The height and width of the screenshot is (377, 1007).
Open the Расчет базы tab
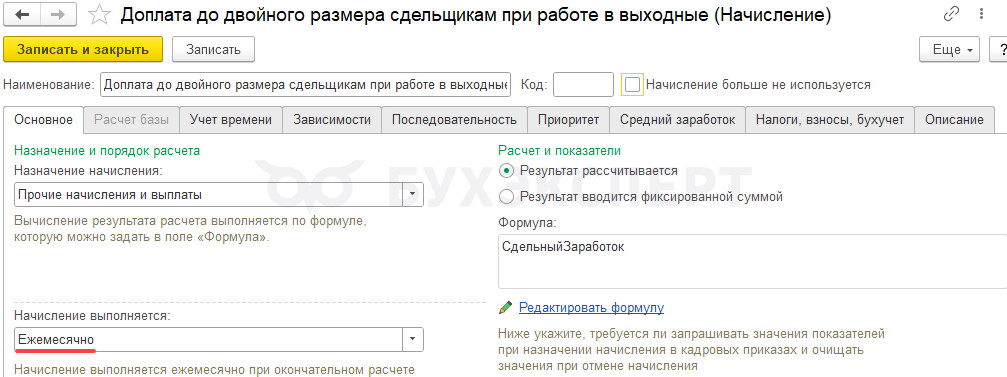point(132,119)
